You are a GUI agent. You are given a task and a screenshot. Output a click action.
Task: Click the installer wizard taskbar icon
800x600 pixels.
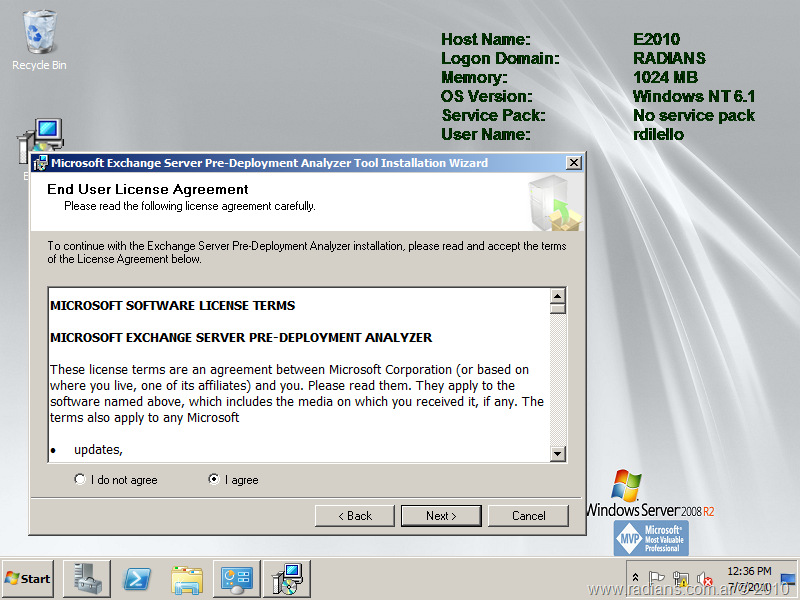(286, 579)
